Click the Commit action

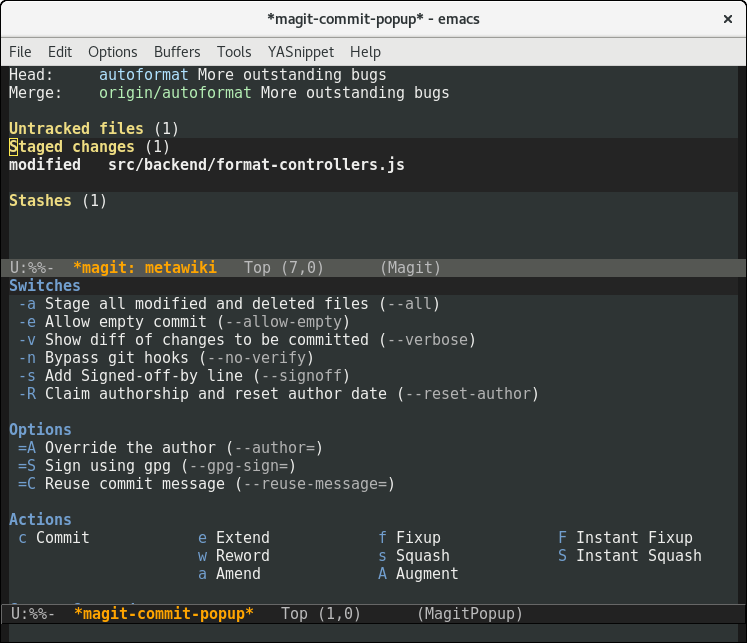62,538
